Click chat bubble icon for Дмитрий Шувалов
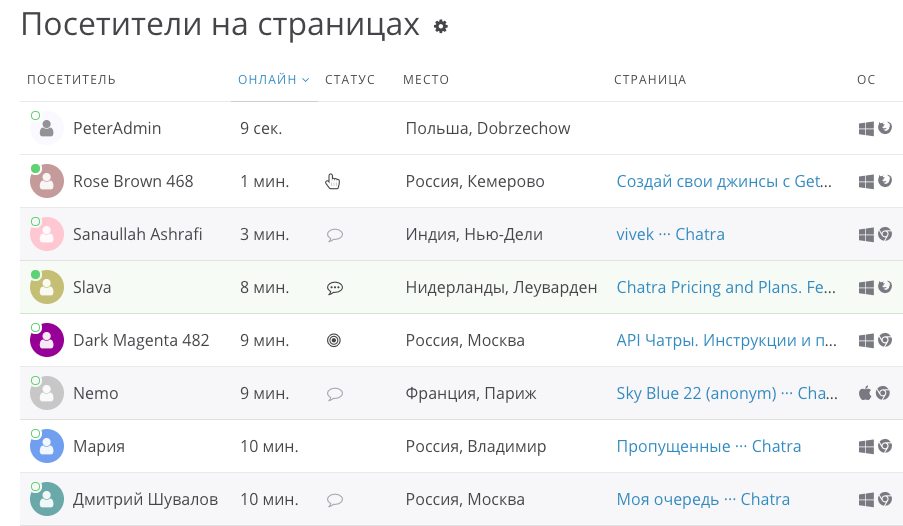The height and width of the screenshot is (526, 903). pos(335,500)
